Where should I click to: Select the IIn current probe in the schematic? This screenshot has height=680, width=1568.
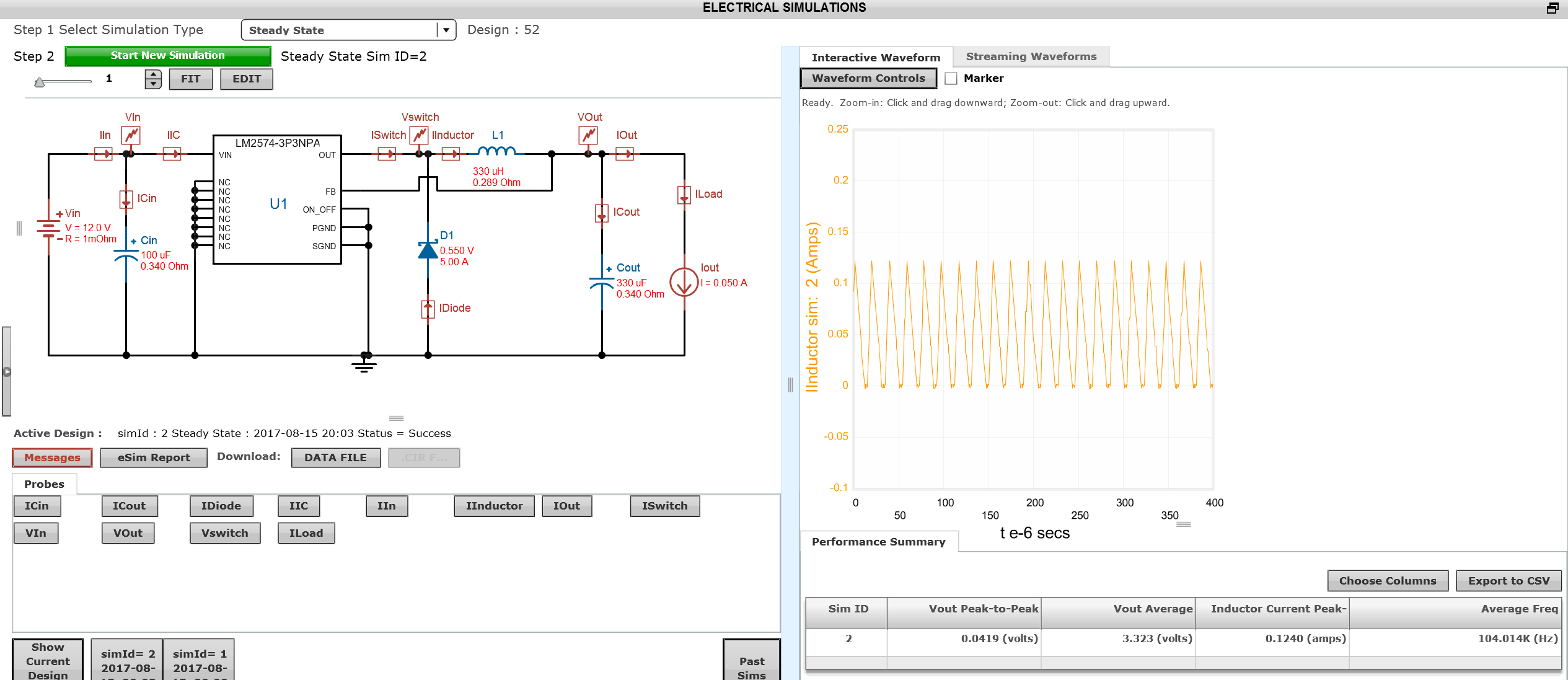pos(104,154)
